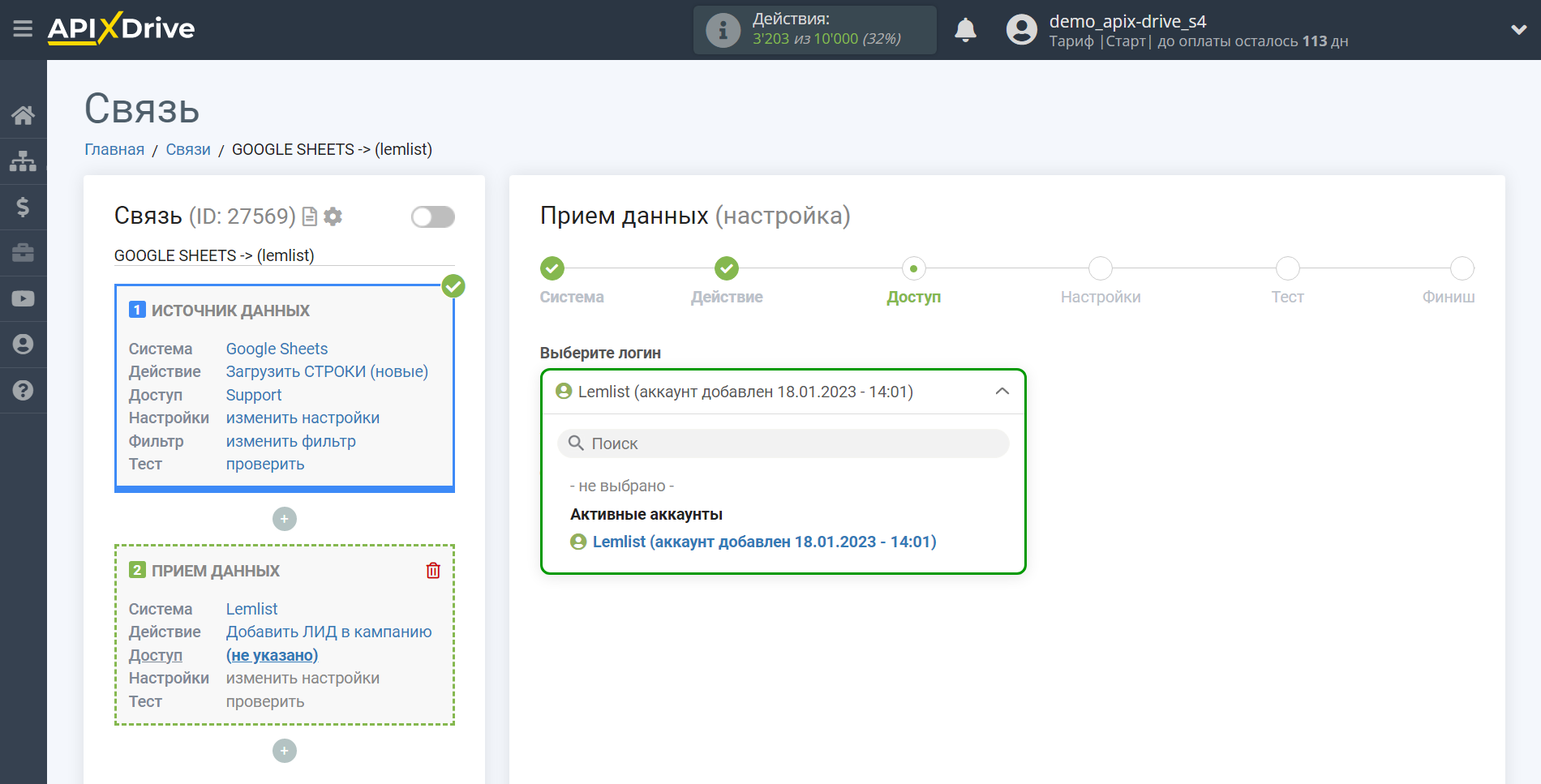Click the connection document copy icon
Screen dimensions: 1541x784
[309, 216]
